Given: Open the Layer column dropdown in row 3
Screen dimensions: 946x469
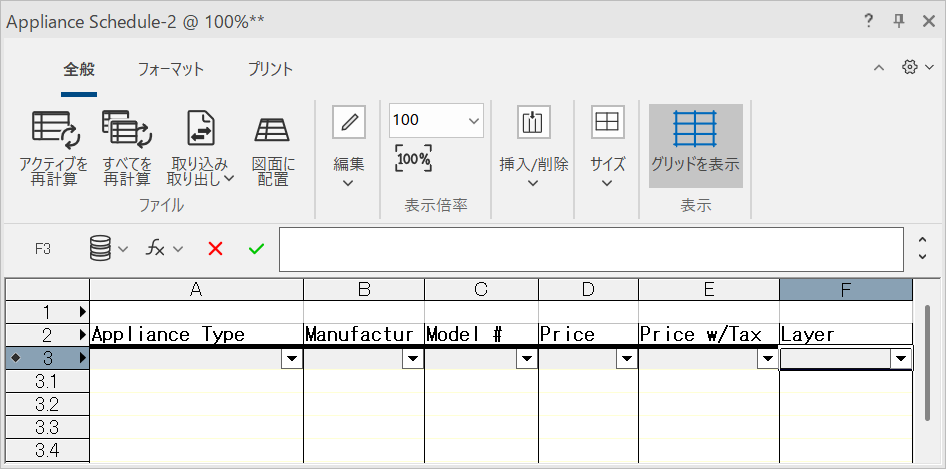Looking at the screenshot, I should pyautogui.click(x=901, y=359).
